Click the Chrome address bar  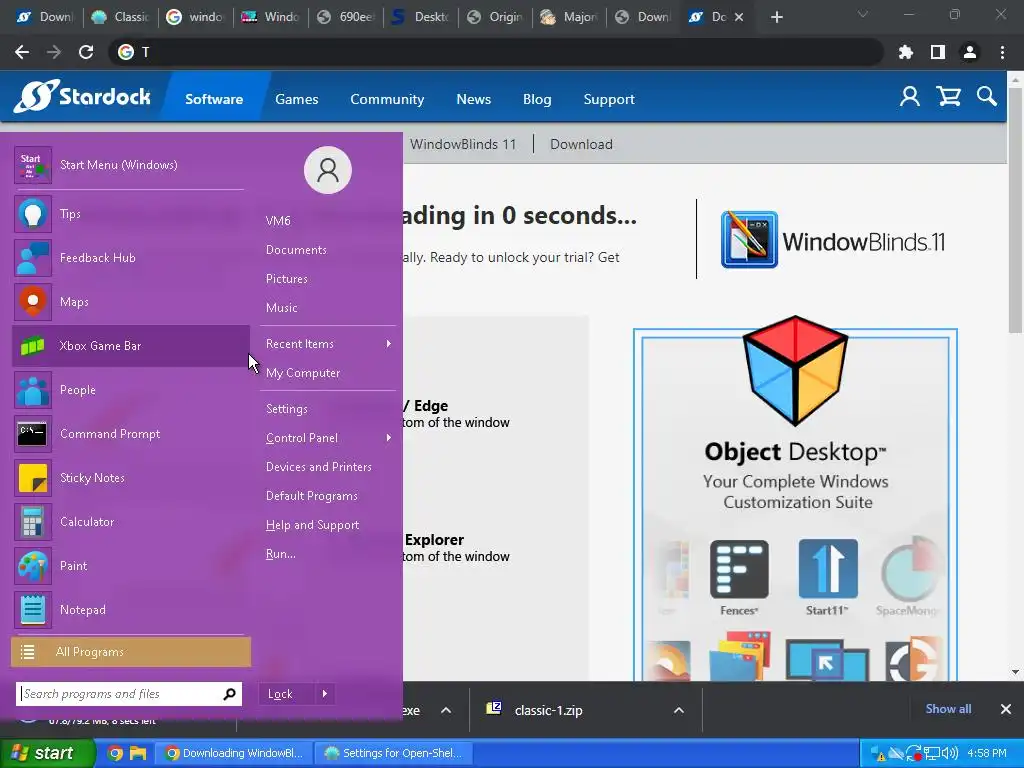pos(496,52)
